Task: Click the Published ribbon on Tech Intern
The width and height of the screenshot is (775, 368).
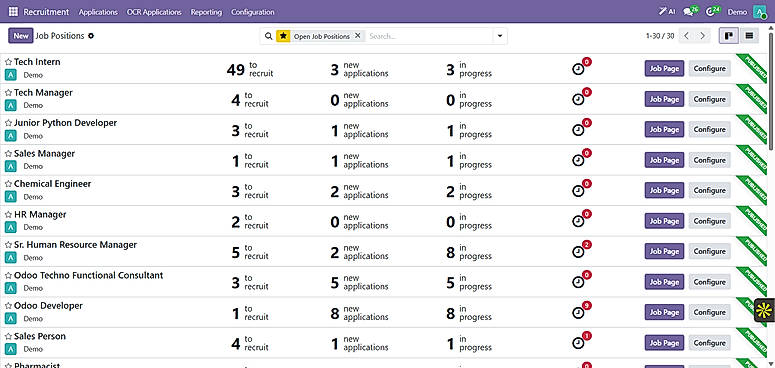Action: pyautogui.click(x=753, y=68)
